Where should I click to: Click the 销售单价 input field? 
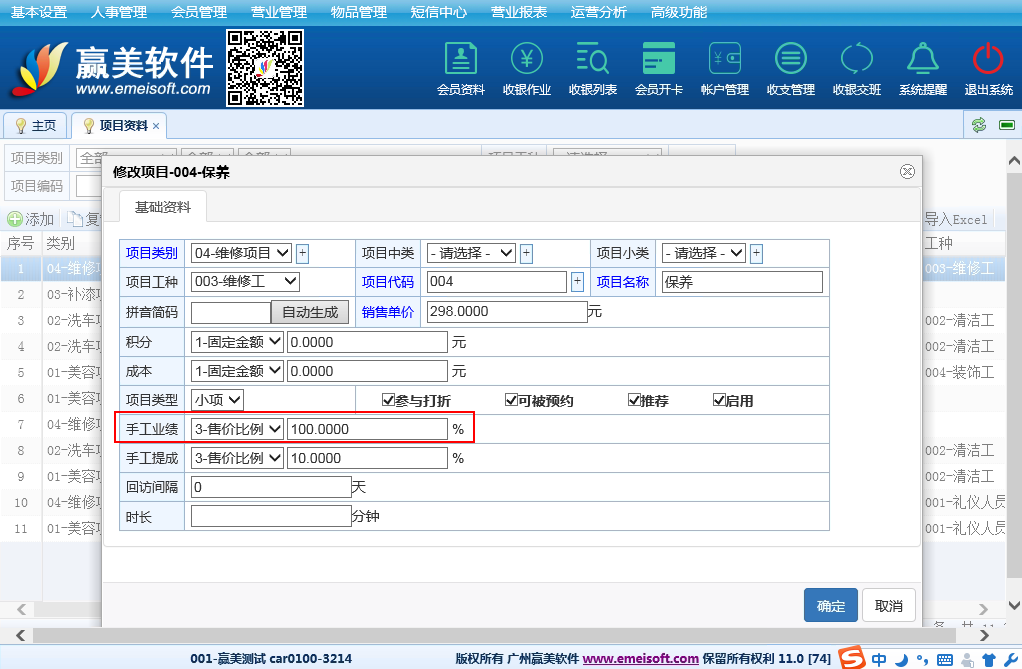506,312
